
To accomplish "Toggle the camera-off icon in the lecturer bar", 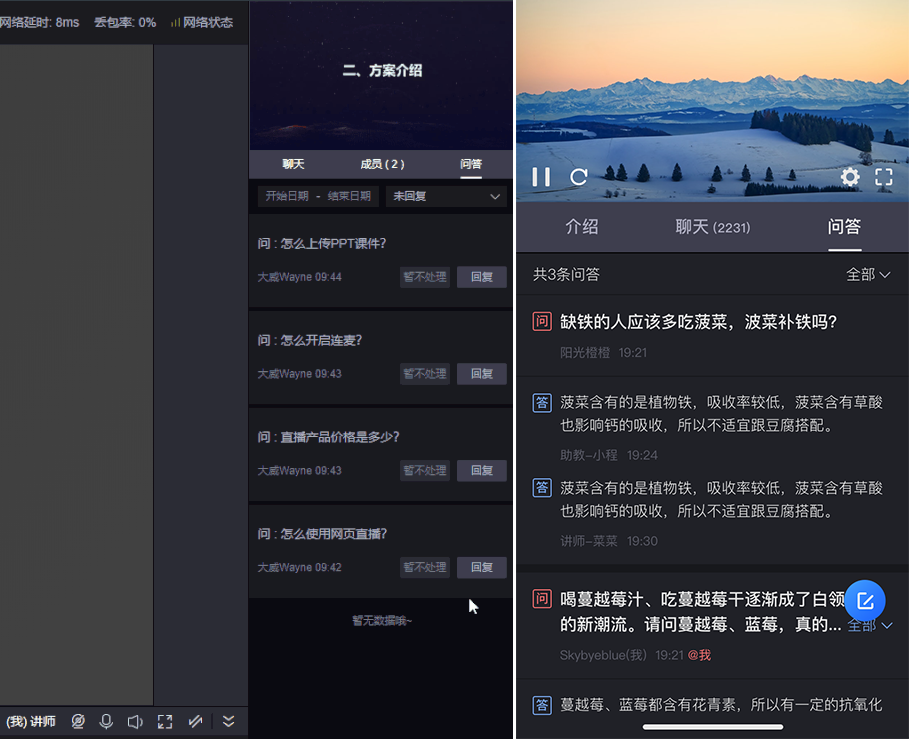I will (78, 721).
